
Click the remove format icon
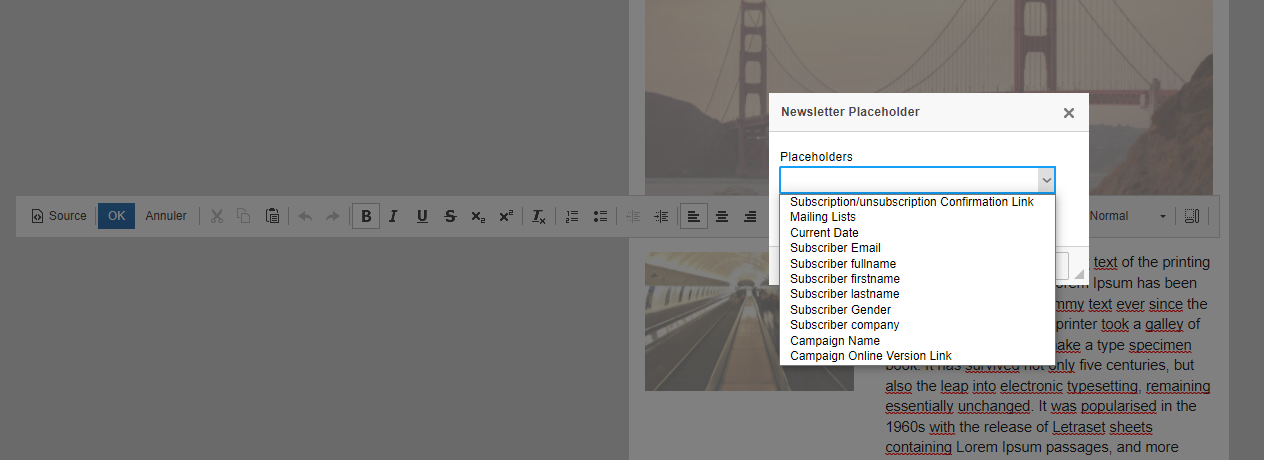tap(538, 216)
